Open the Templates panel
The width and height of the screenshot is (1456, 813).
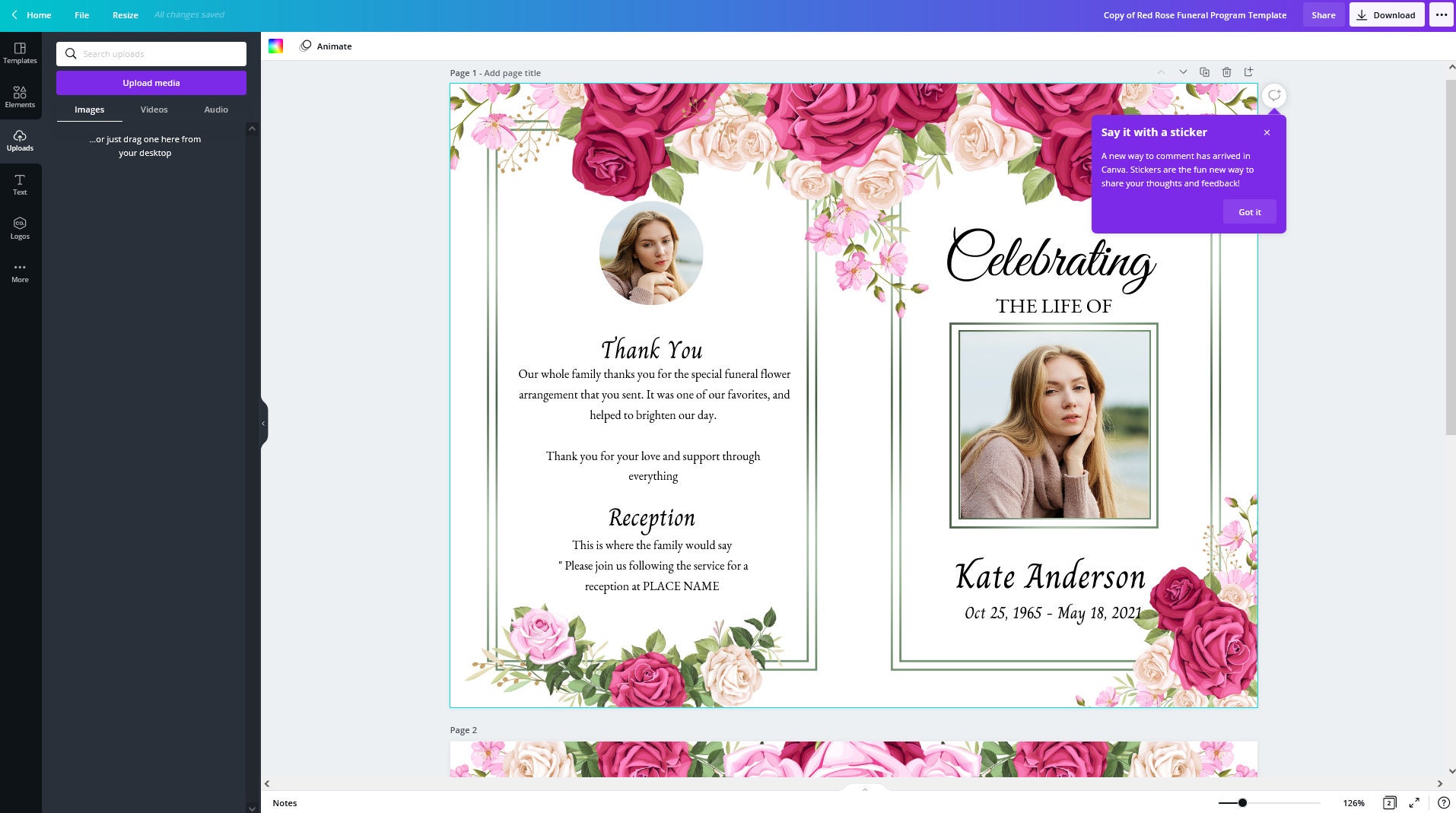pyautogui.click(x=20, y=50)
